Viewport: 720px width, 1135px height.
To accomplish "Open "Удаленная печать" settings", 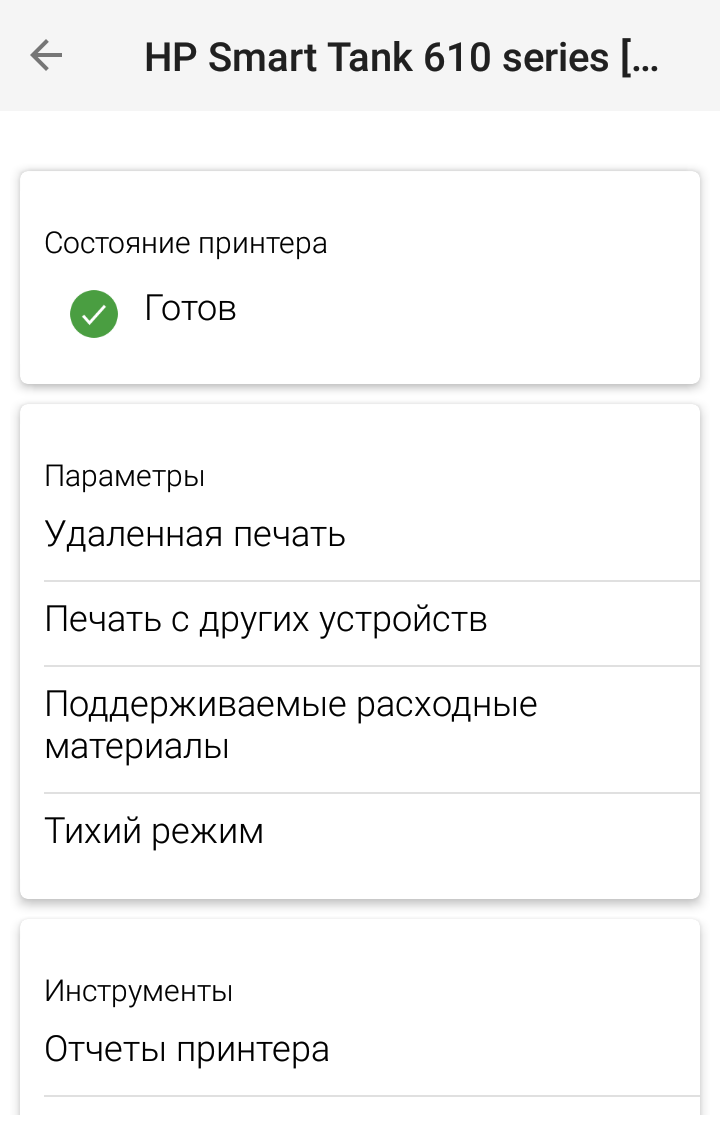I will (x=195, y=535).
